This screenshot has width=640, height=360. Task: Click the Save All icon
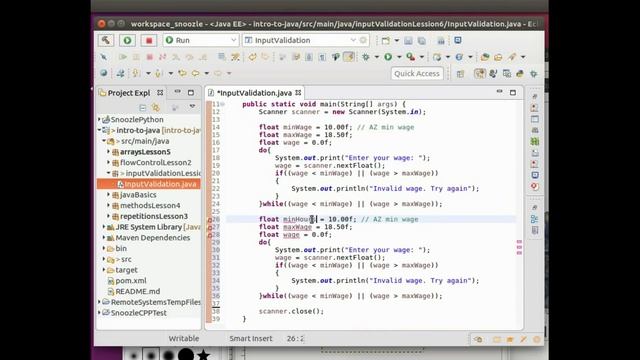click(422, 40)
